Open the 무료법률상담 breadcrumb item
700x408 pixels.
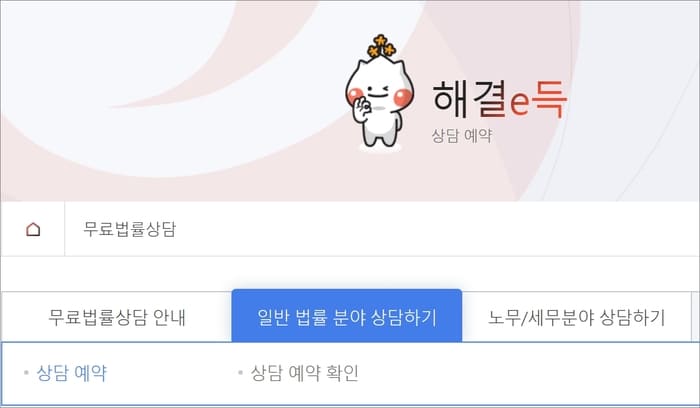[129, 229]
